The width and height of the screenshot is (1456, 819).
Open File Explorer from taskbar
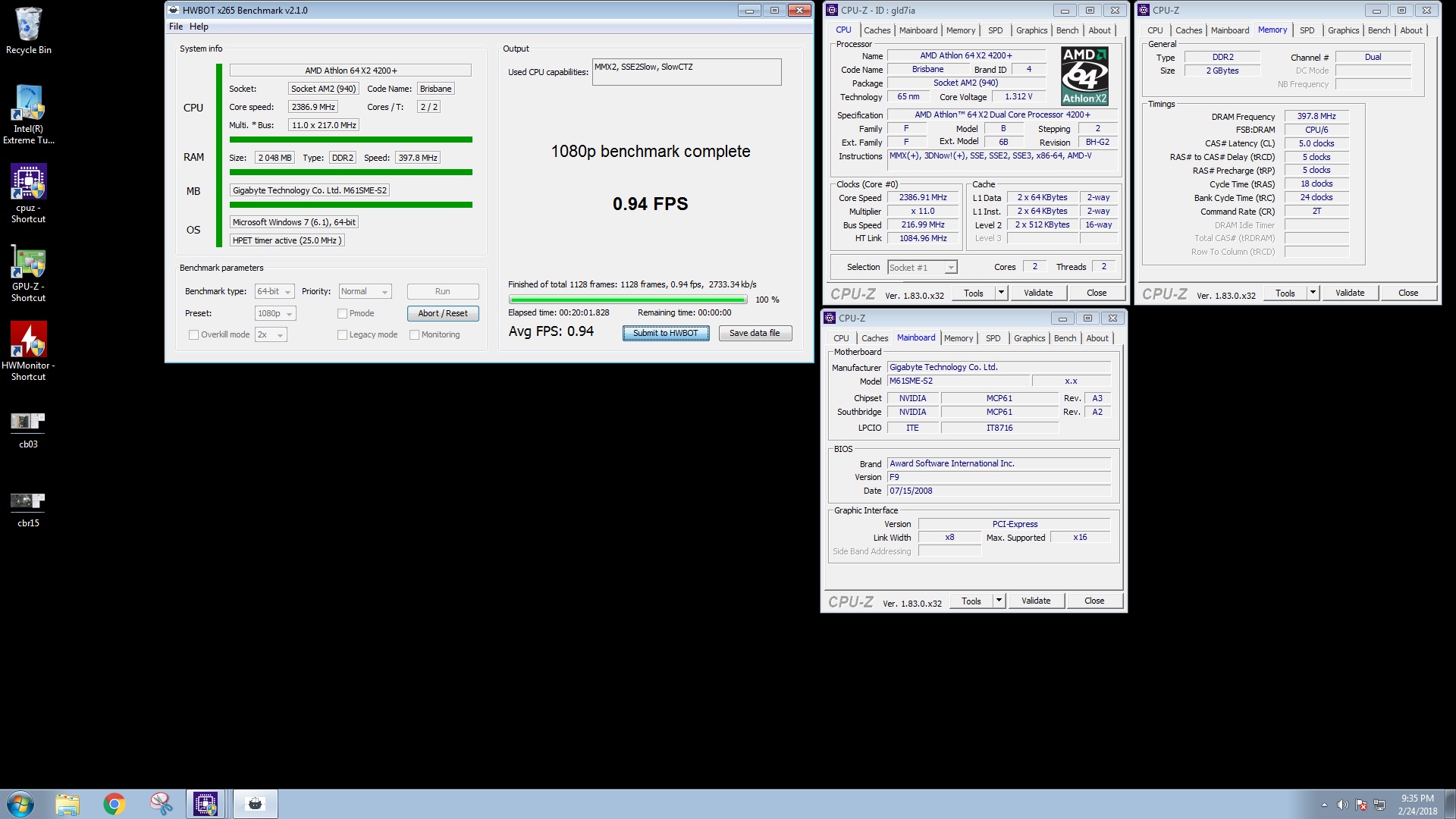tap(67, 804)
